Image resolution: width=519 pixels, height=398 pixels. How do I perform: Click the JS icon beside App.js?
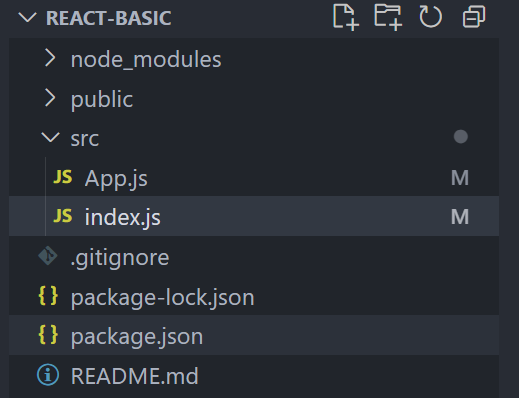click(63, 177)
